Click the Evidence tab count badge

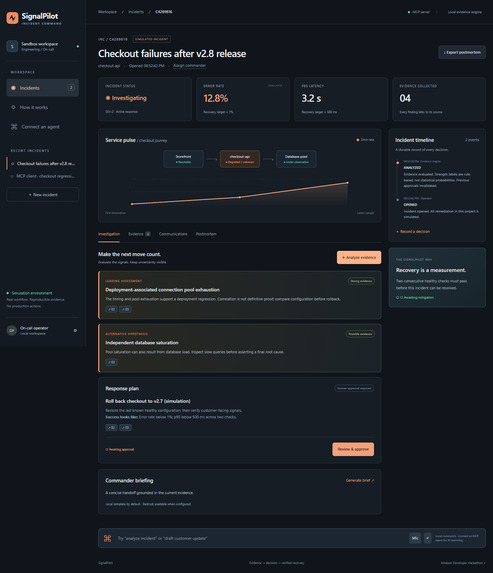[148, 234]
